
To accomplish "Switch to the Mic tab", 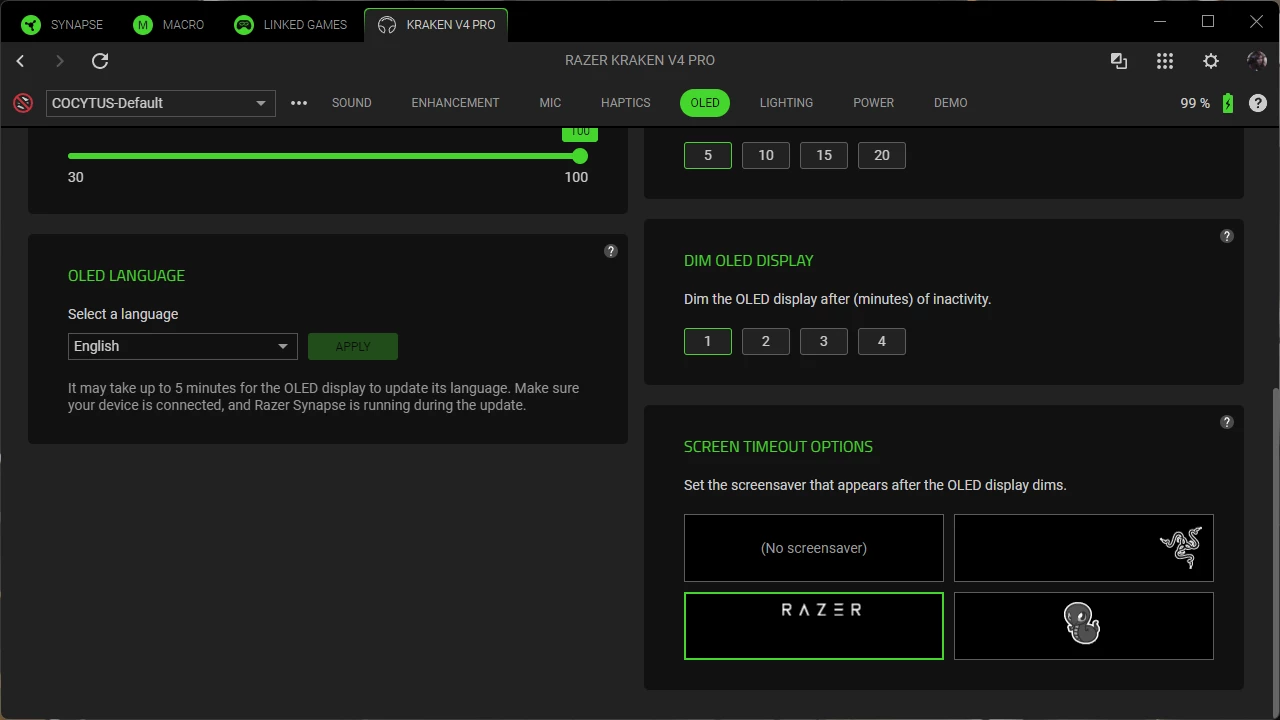I will (550, 103).
